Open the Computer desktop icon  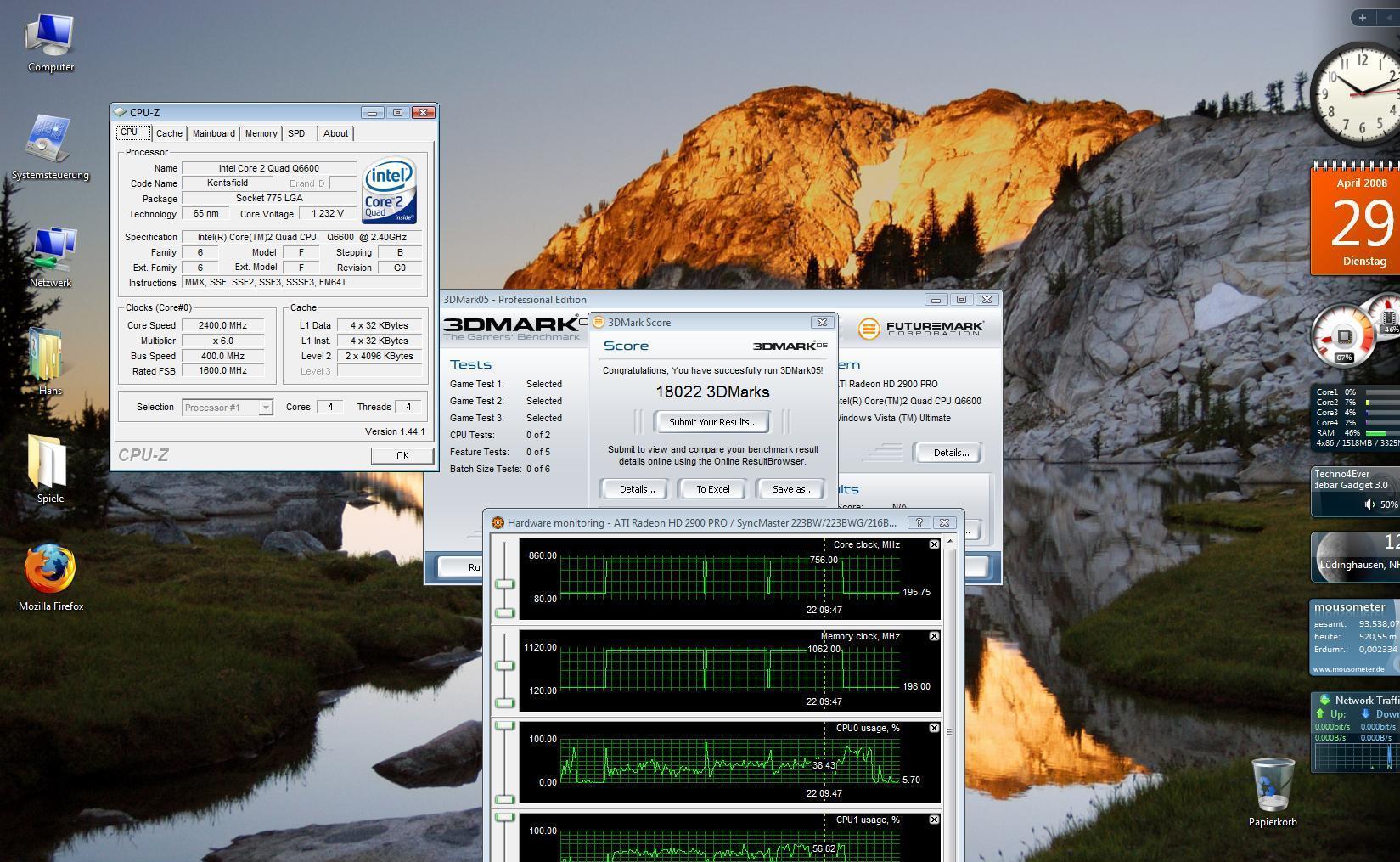(x=50, y=42)
